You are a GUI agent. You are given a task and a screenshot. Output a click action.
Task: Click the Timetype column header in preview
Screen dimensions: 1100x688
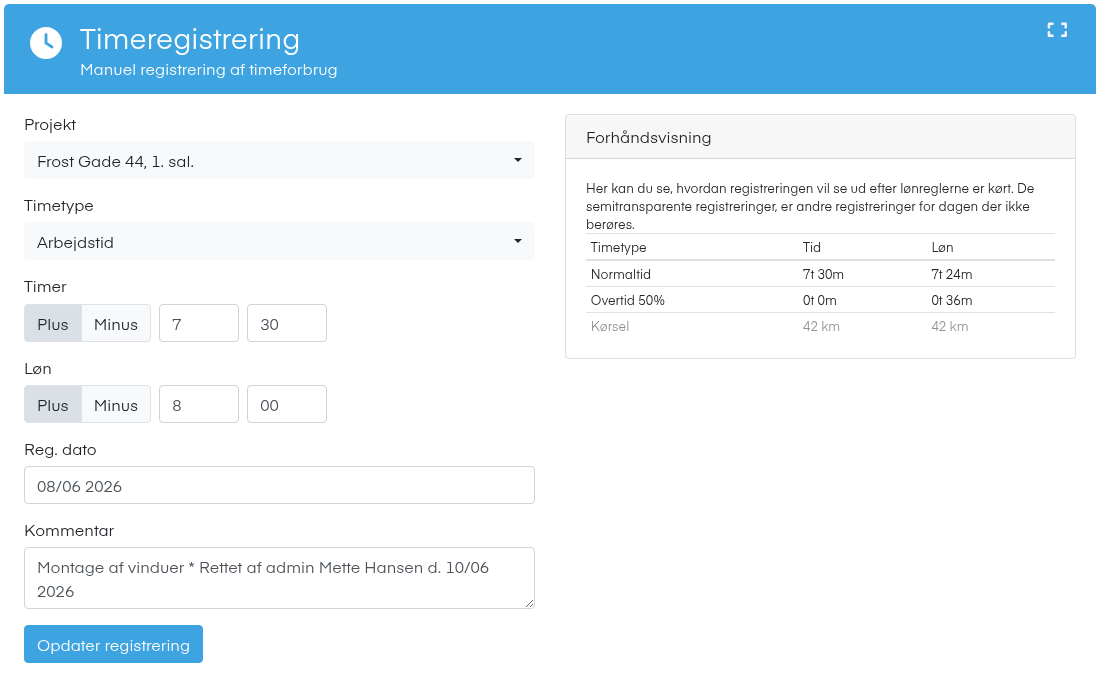click(618, 248)
